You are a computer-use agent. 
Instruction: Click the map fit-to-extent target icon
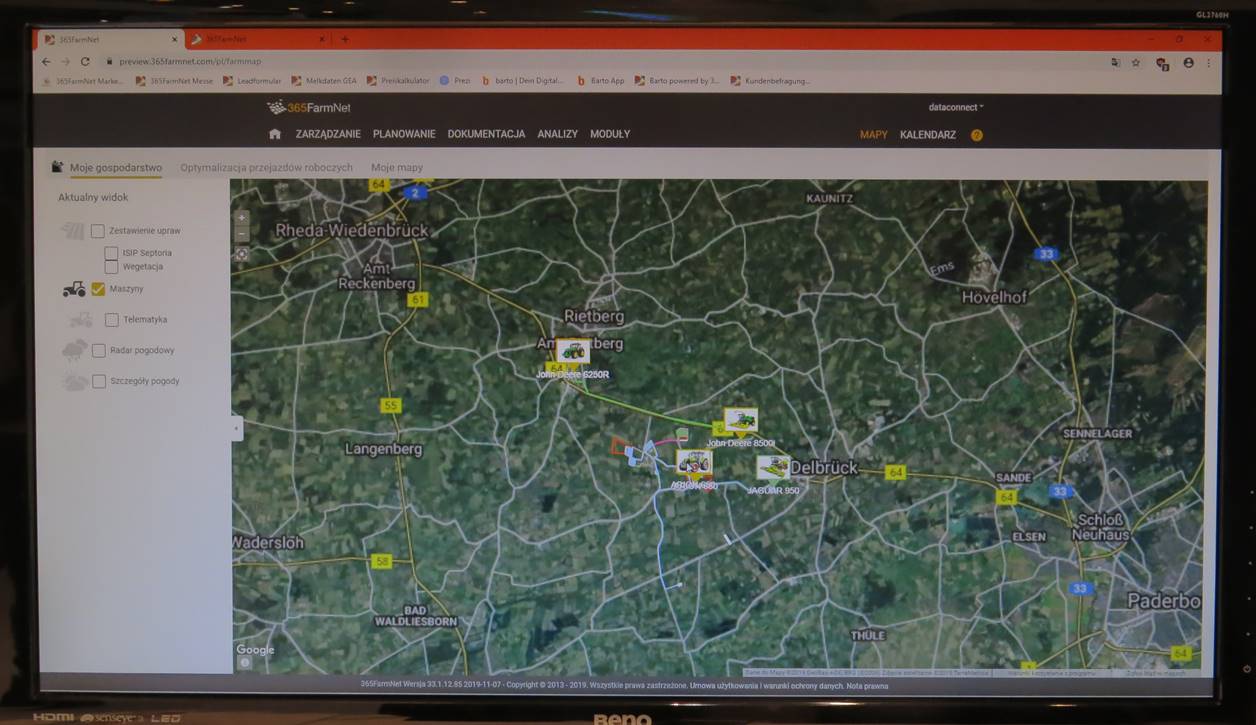point(242,254)
